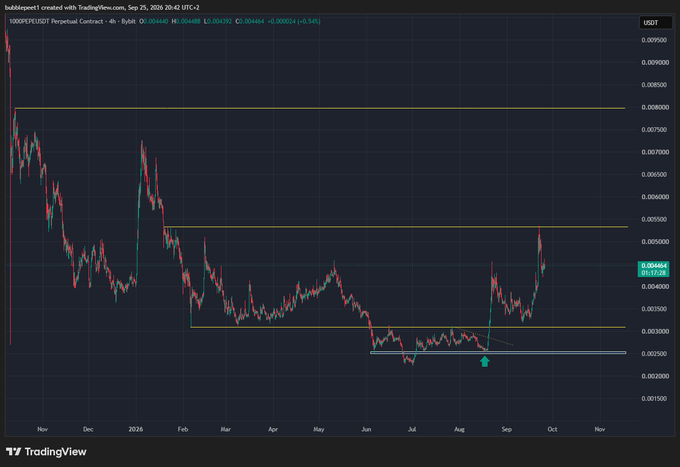Click the Feb label on time axis
The image size is (680, 467).
click(x=183, y=429)
